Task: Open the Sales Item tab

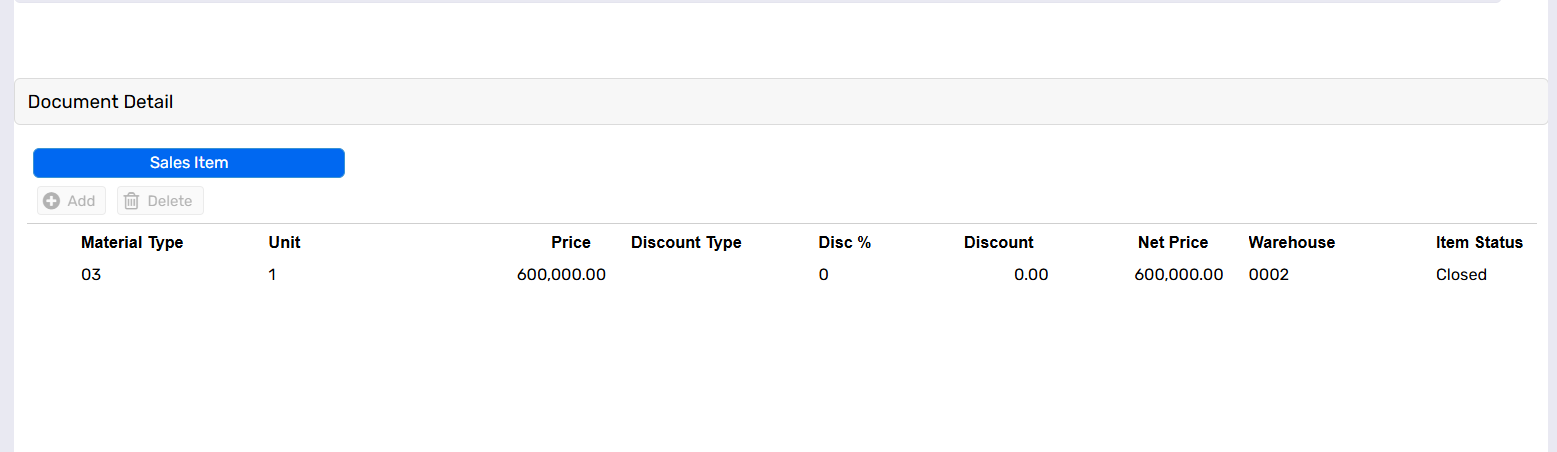Action: point(189,163)
